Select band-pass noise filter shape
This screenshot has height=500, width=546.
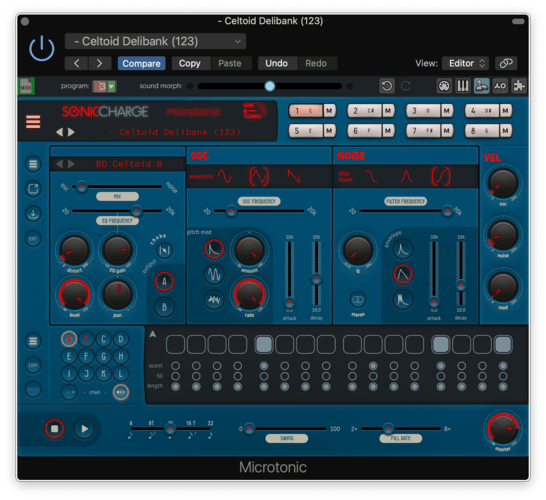click(x=406, y=176)
